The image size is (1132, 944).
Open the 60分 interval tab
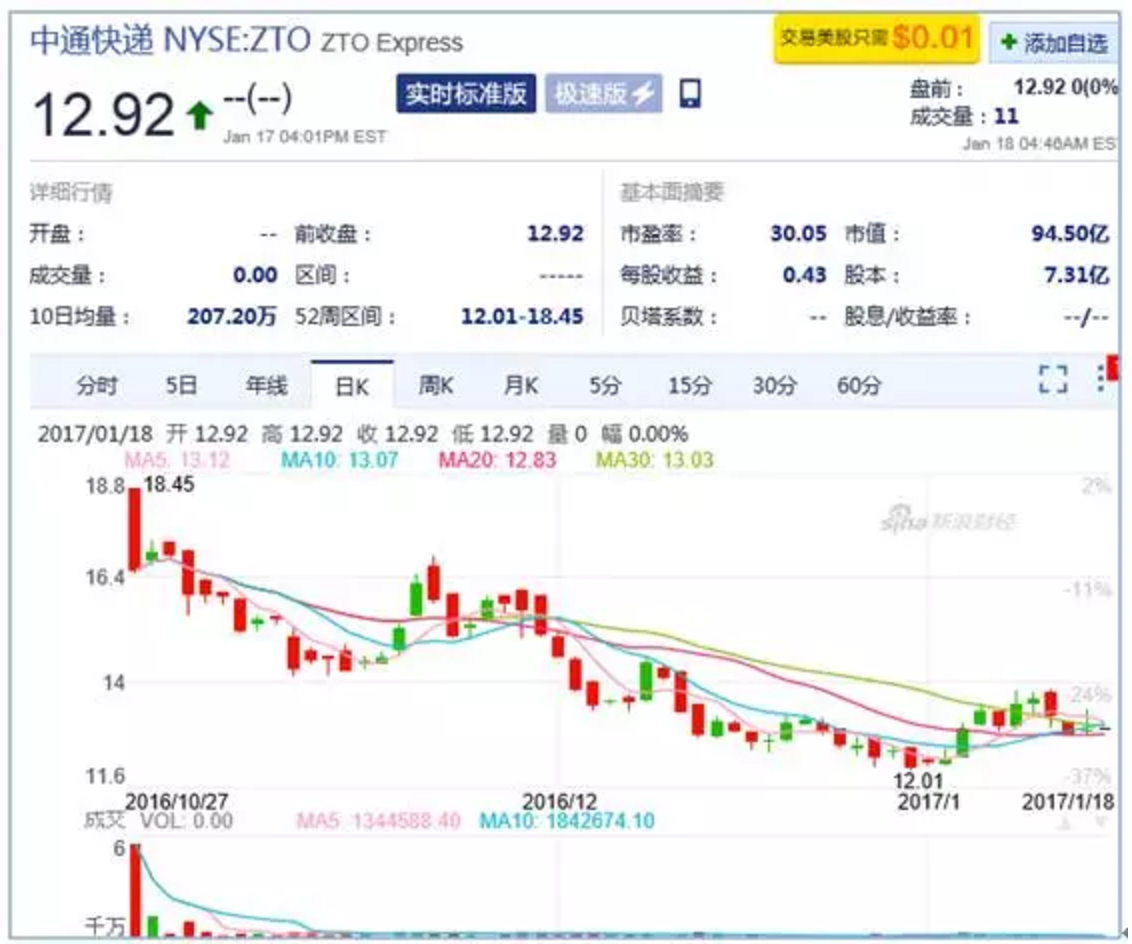click(x=859, y=385)
